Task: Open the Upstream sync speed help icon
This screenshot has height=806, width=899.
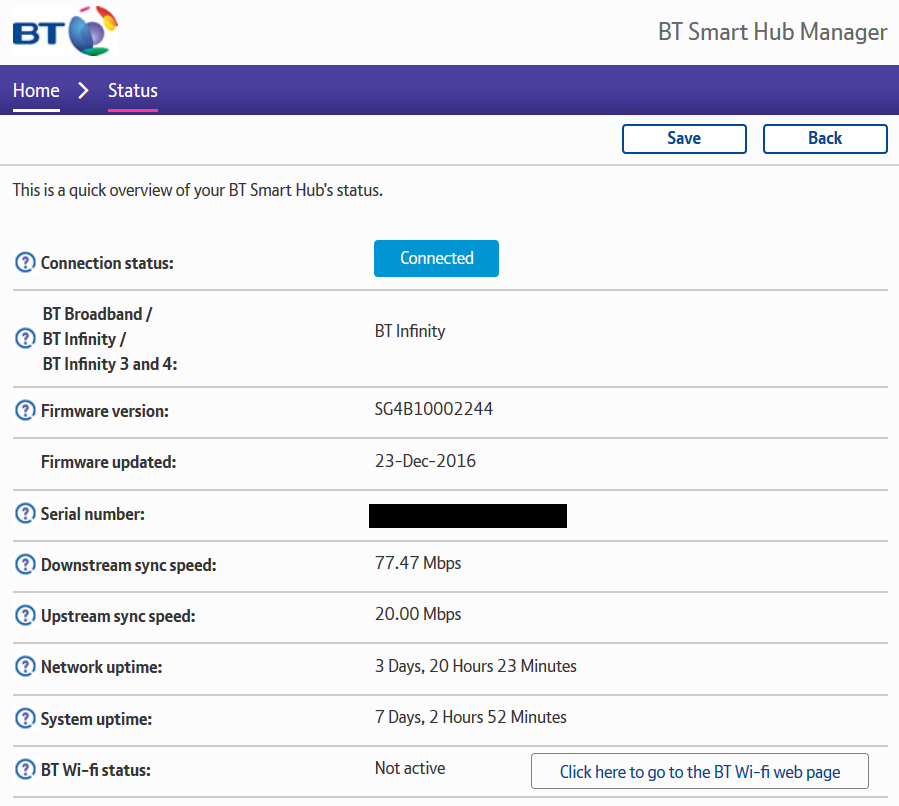Action: (x=25, y=615)
